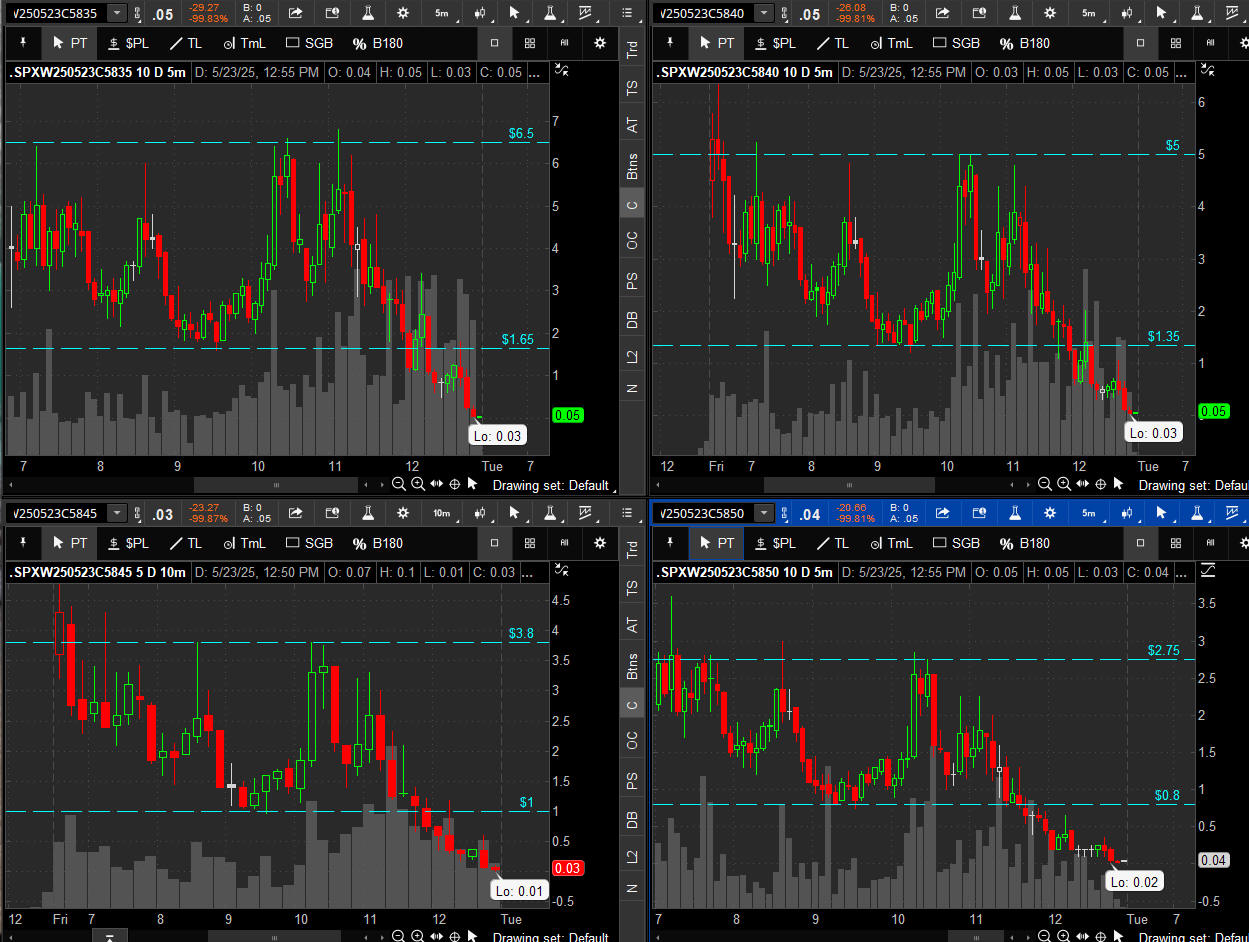Expand Drawing set: Default menu under the C5835 chart

[550, 485]
